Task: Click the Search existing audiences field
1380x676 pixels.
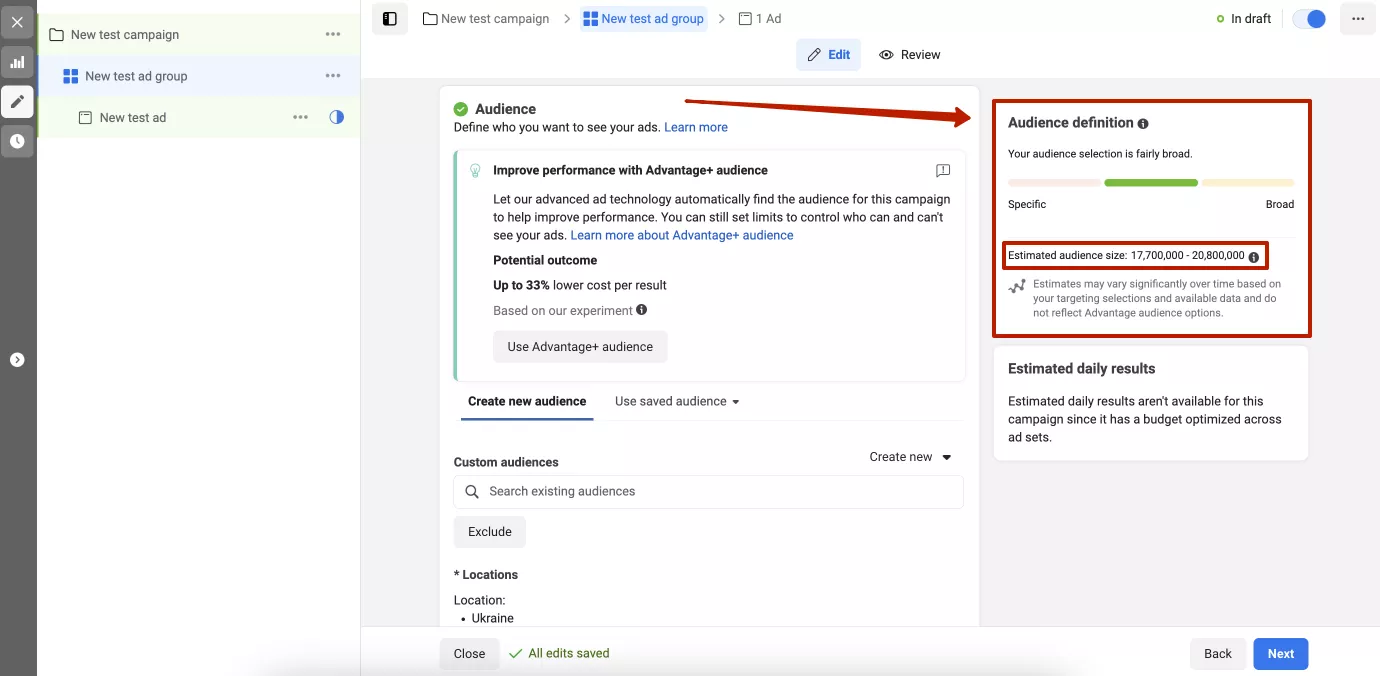Action: 709,492
